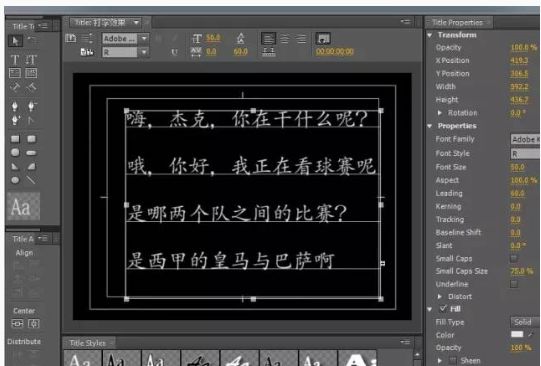Pick fill color with the eyedropper
Screen dimensions: 541x366
point(531,334)
